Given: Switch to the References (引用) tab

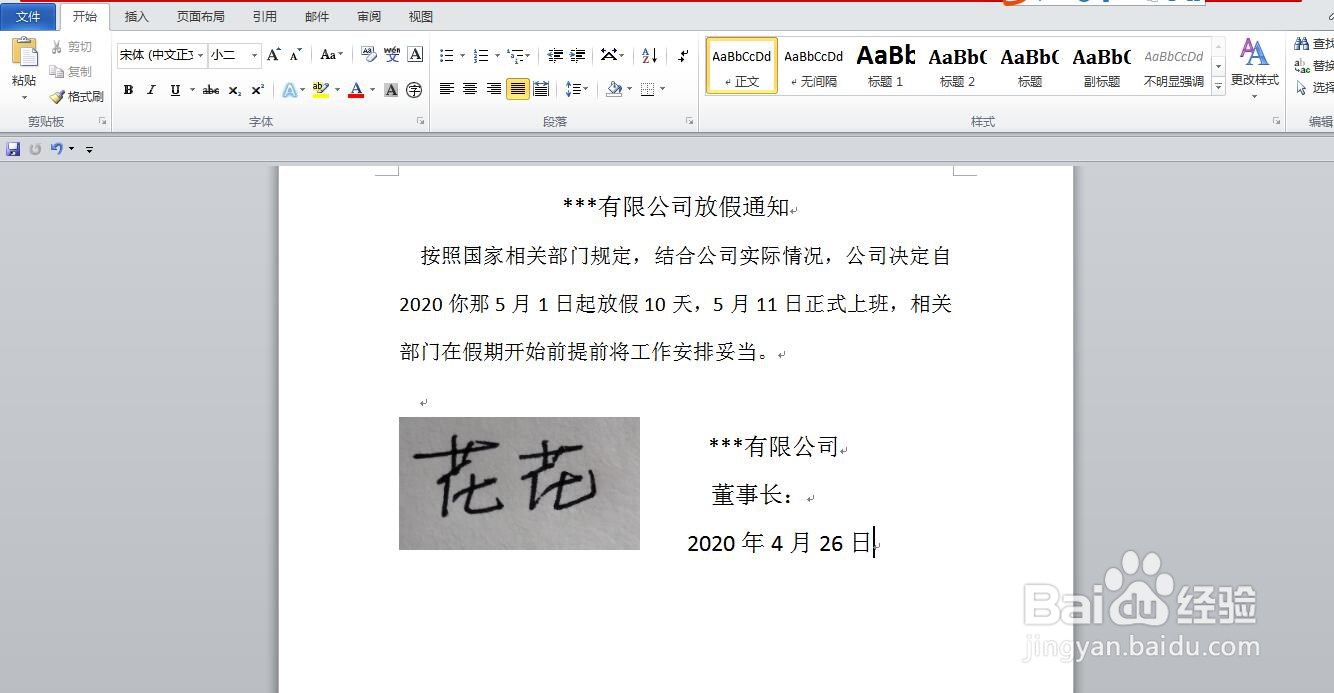Looking at the screenshot, I should coord(265,16).
